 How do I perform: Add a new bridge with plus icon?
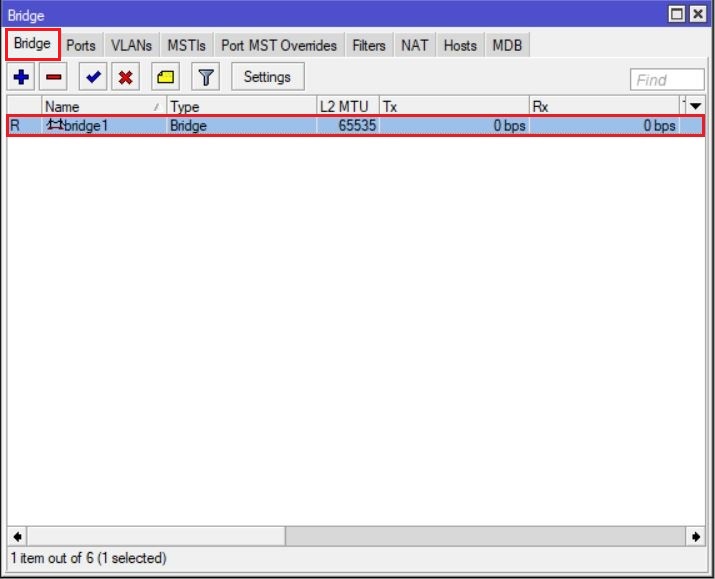point(21,77)
